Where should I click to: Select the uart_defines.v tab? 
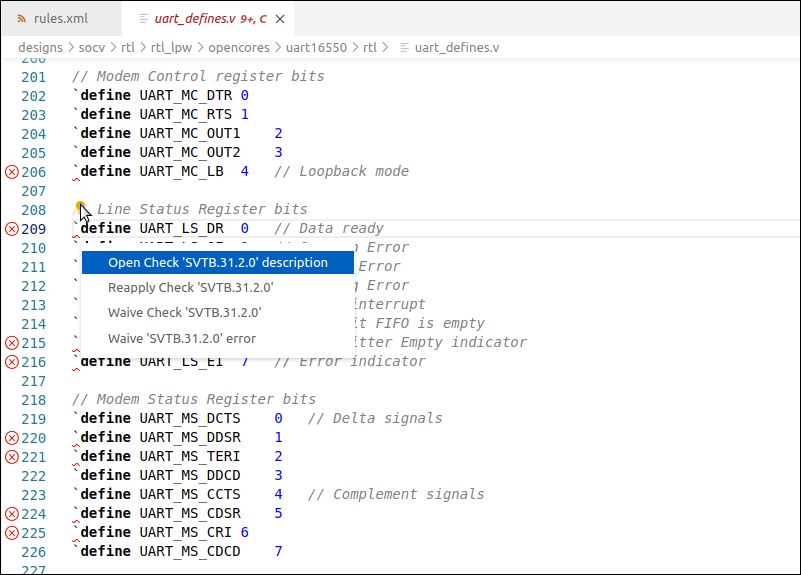point(210,19)
